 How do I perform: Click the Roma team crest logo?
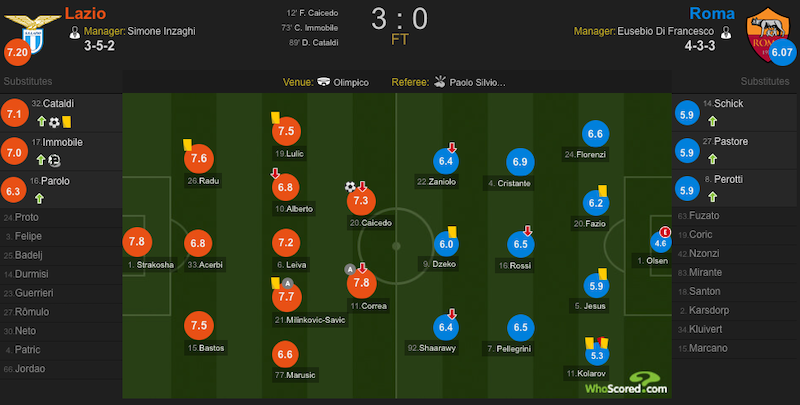766,34
